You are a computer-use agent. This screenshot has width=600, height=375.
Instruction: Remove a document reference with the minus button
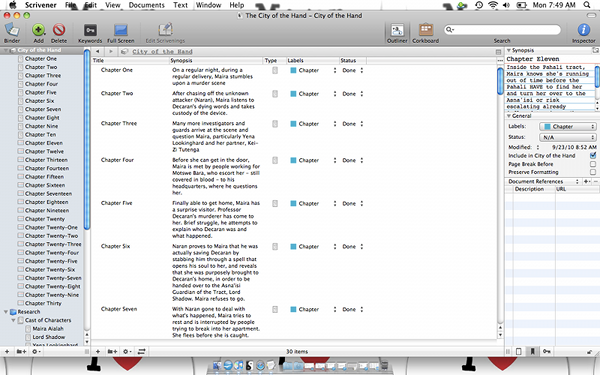pyautogui.click(x=595, y=181)
